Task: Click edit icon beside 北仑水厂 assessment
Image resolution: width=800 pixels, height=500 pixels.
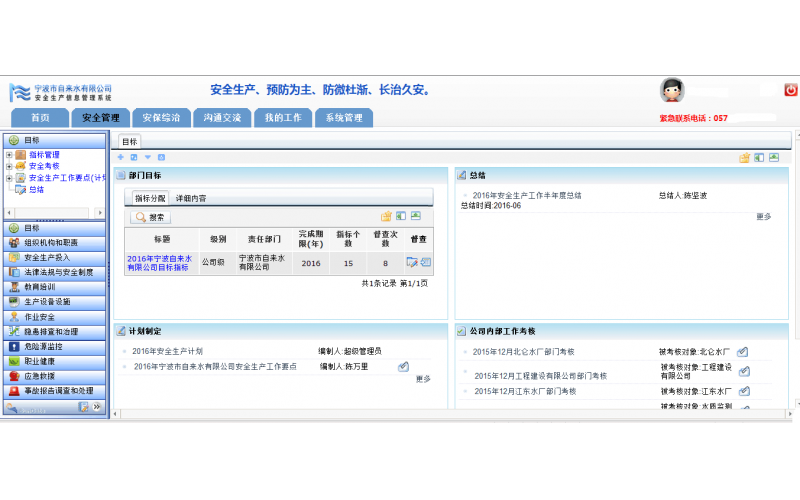Action: point(743,352)
